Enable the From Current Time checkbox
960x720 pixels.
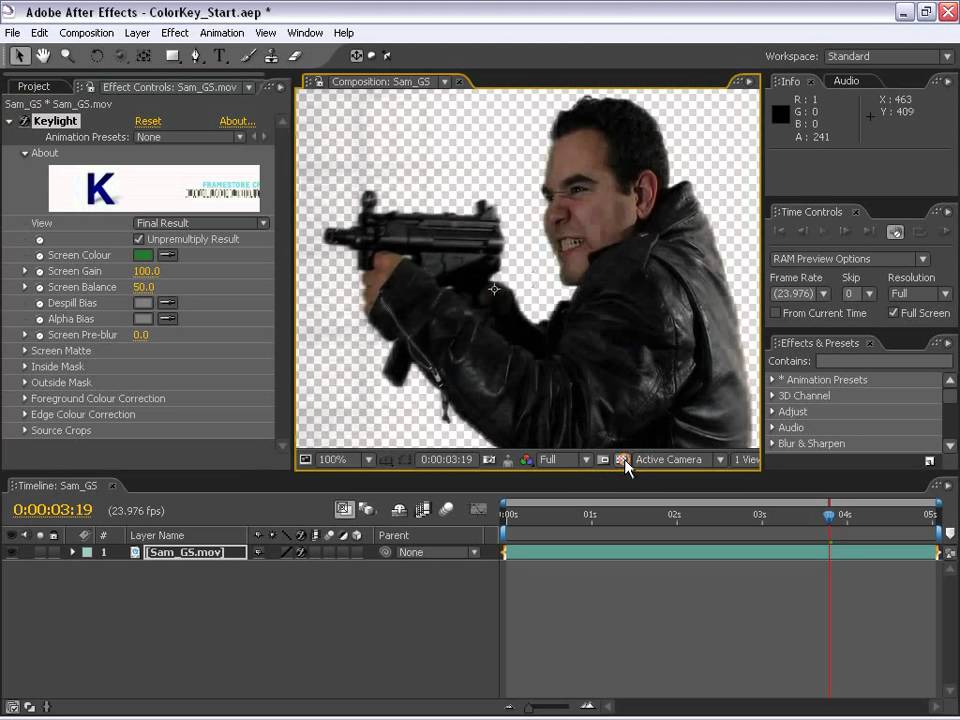pyautogui.click(x=775, y=313)
